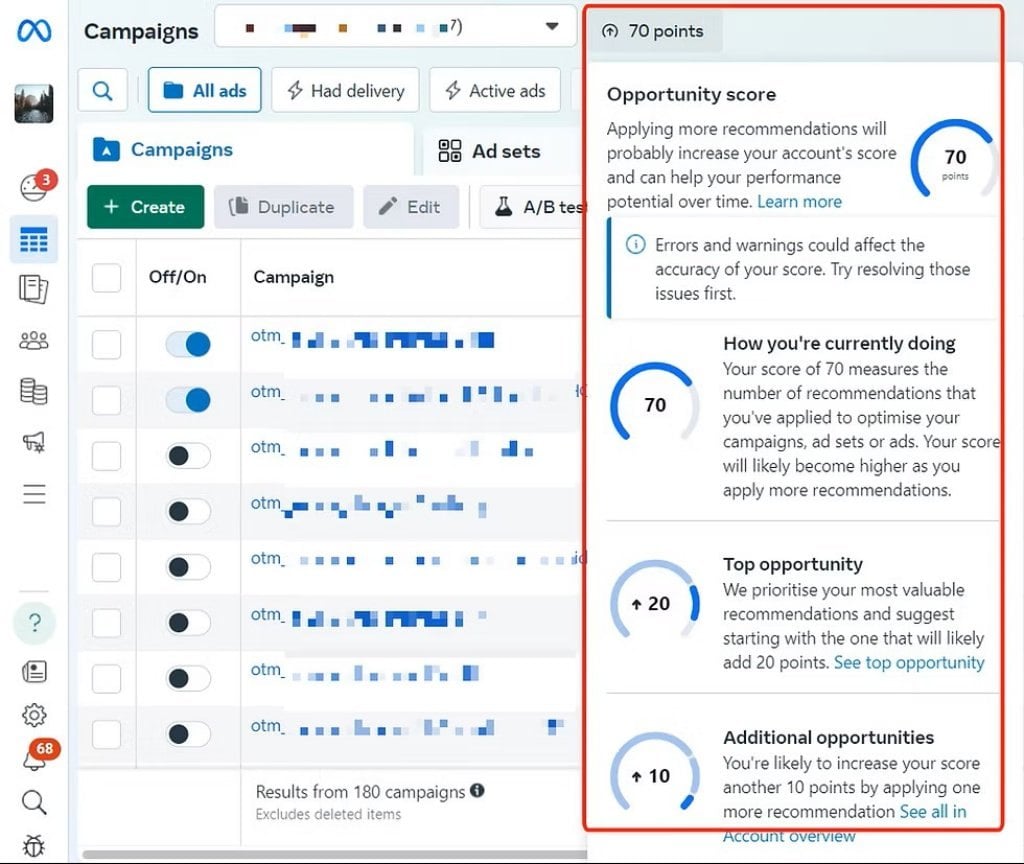1024x864 pixels.
Task: Open the account profile thumbnail
Action: click(x=34, y=103)
